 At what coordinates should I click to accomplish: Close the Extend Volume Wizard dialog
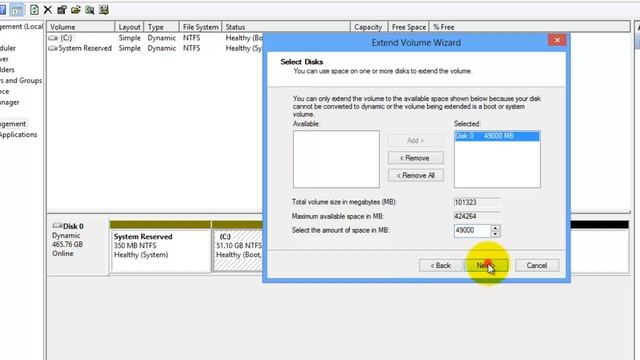pyautogui.click(x=557, y=40)
